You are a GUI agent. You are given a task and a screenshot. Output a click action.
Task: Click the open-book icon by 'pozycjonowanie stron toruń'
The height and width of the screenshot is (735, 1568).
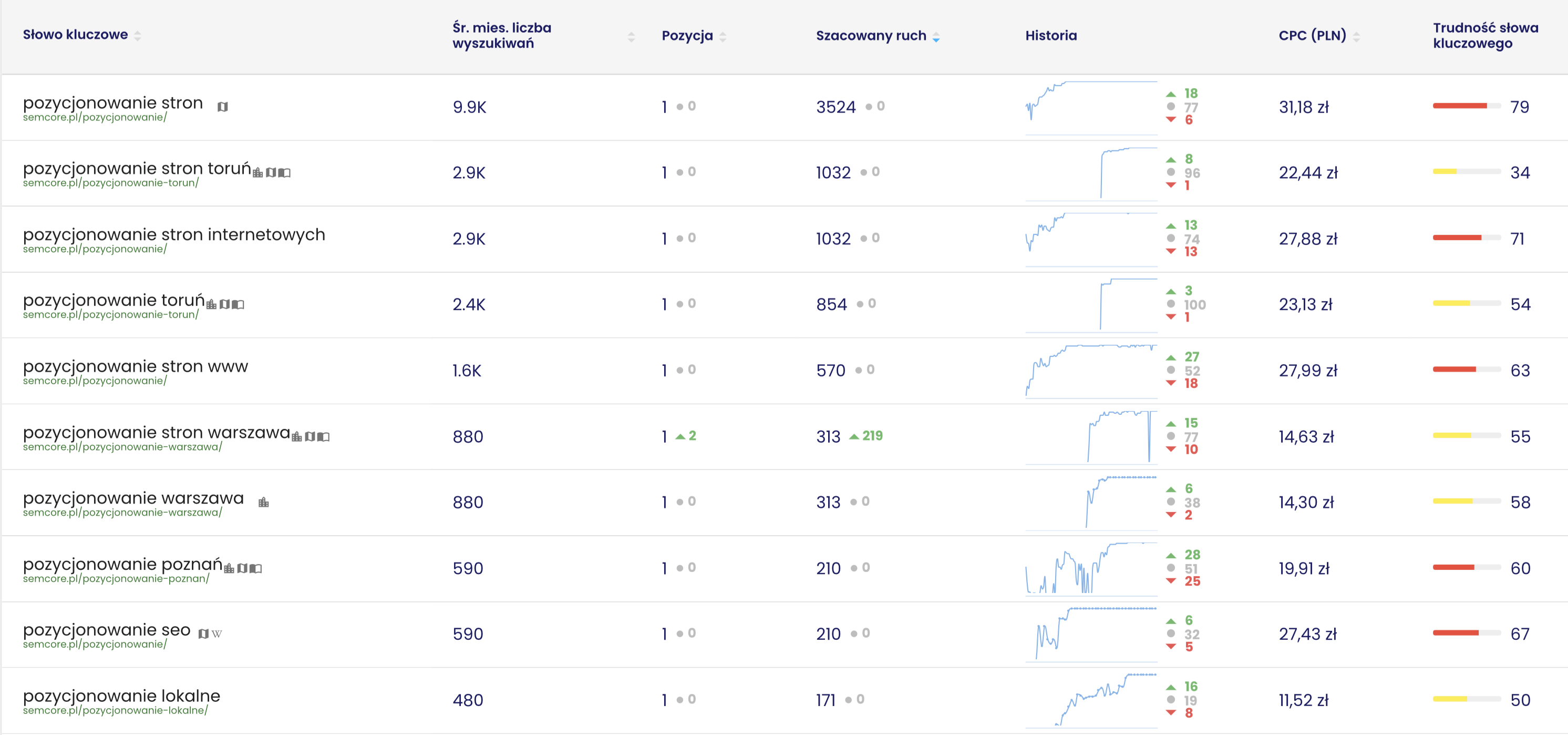coord(284,173)
